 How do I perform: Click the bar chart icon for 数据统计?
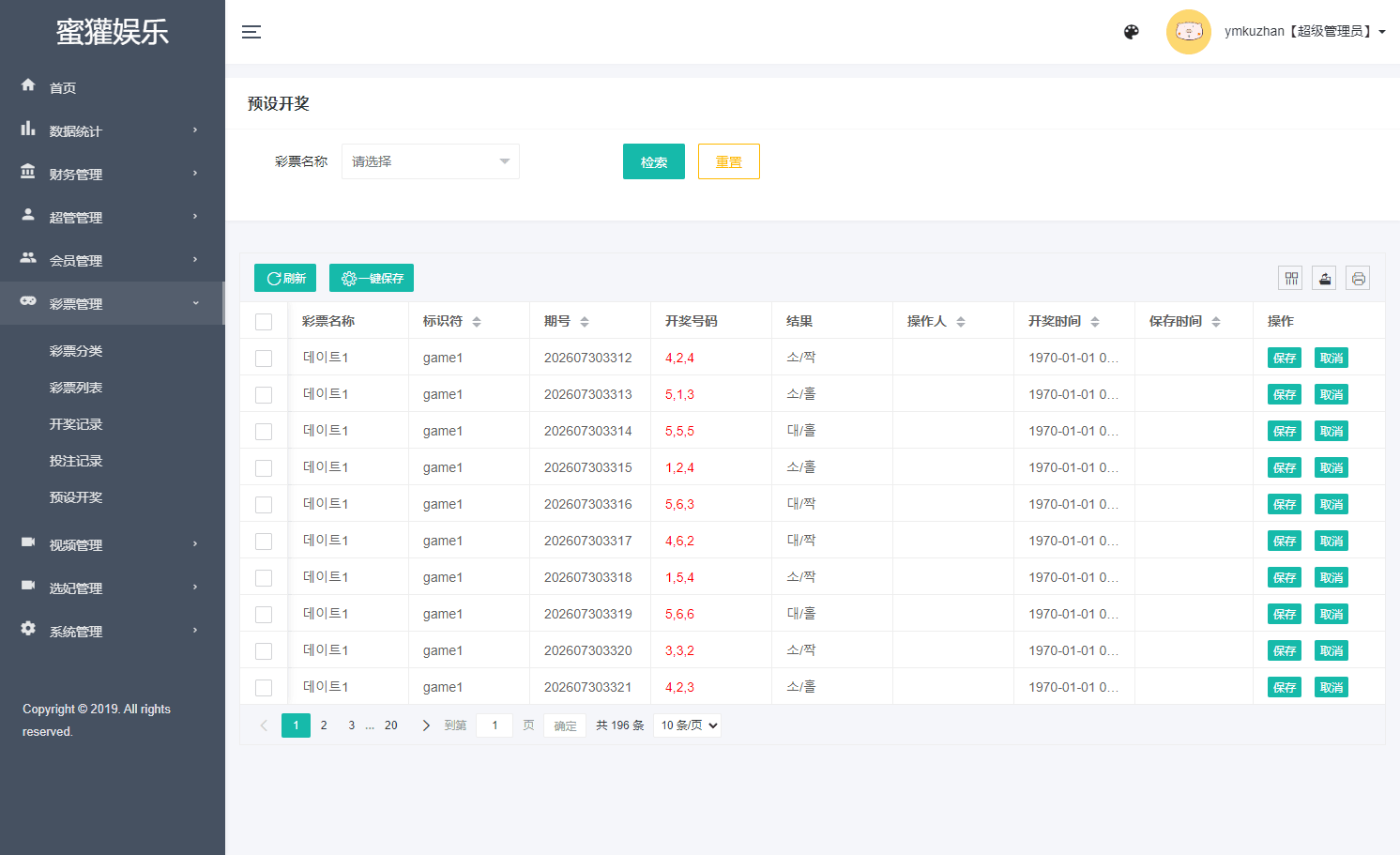(x=28, y=129)
